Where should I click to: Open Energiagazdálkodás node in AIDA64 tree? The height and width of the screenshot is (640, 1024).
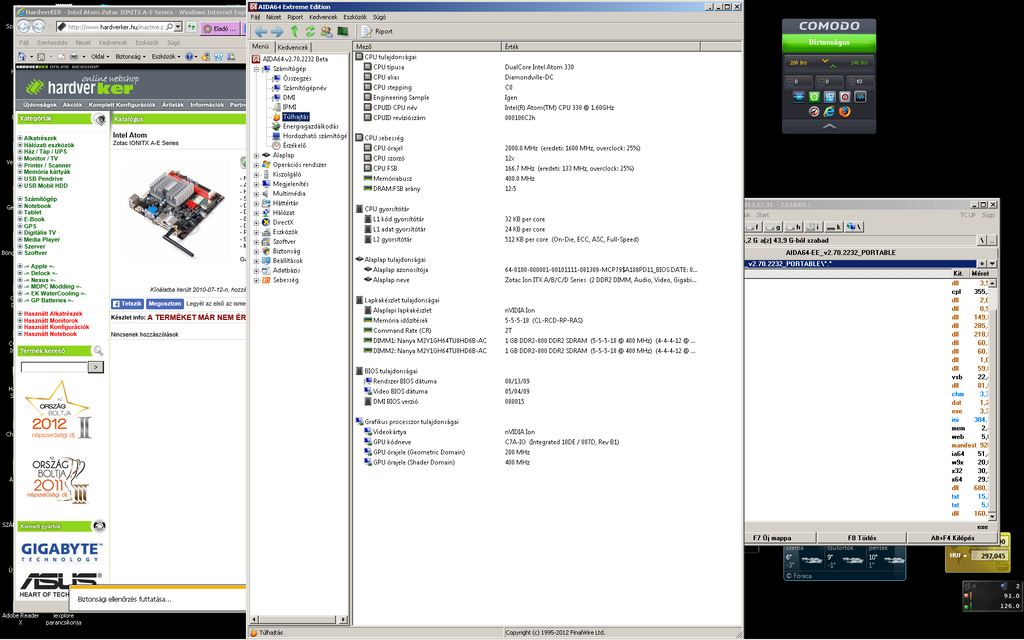click(x=310, y=126)
